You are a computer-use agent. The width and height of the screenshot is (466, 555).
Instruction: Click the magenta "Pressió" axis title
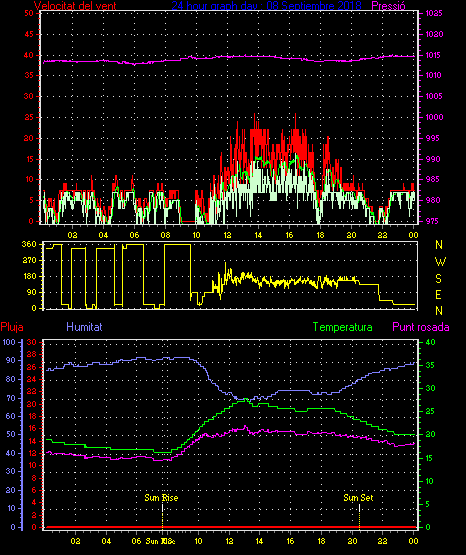click(x=389, y=6)
